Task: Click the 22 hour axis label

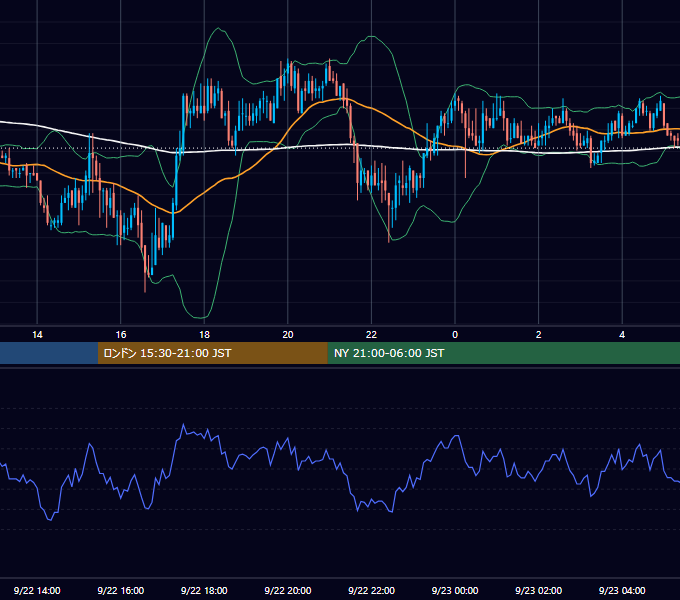Action: tap(371, 335)
